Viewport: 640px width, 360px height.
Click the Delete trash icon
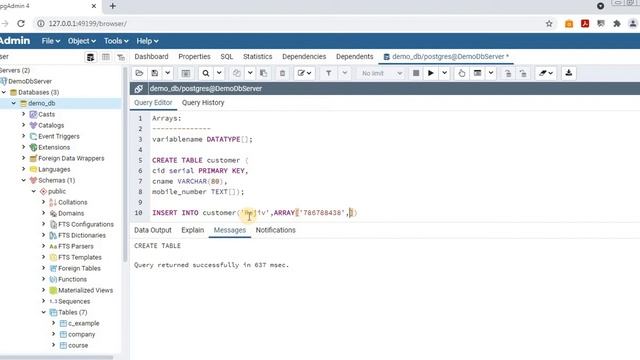[282, 73]
